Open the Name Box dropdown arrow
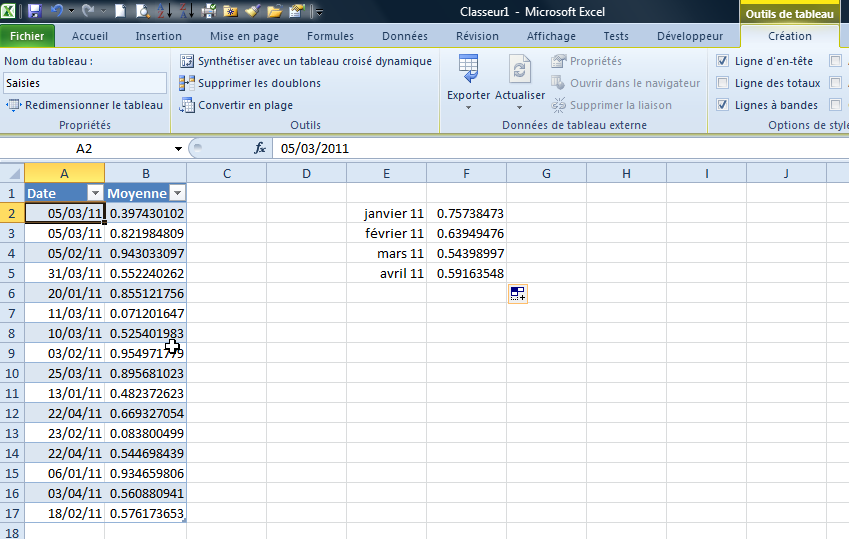Screen dimensions: 849x539 click(178, 148)
